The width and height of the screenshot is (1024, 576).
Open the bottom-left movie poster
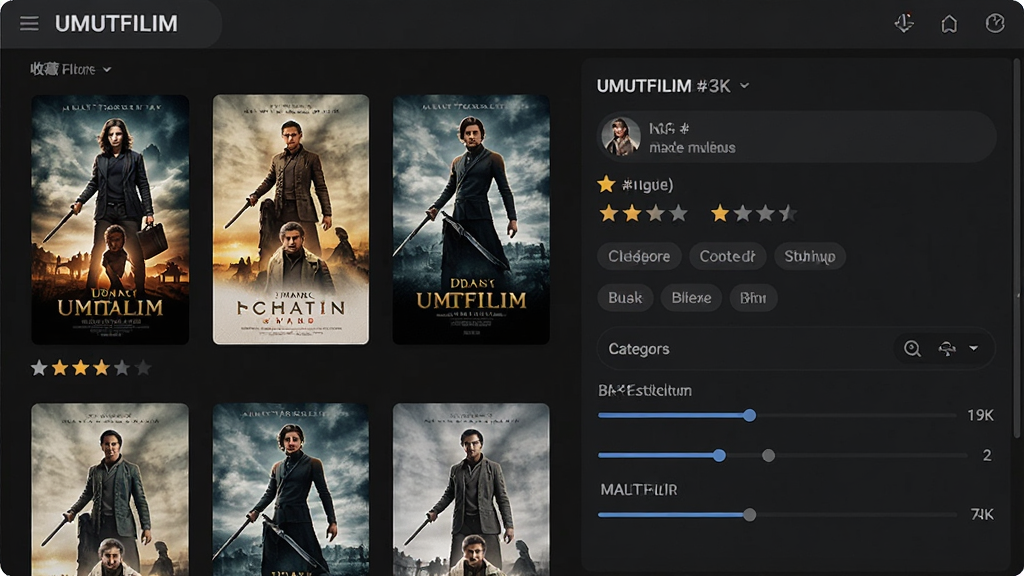coord(110,489)
